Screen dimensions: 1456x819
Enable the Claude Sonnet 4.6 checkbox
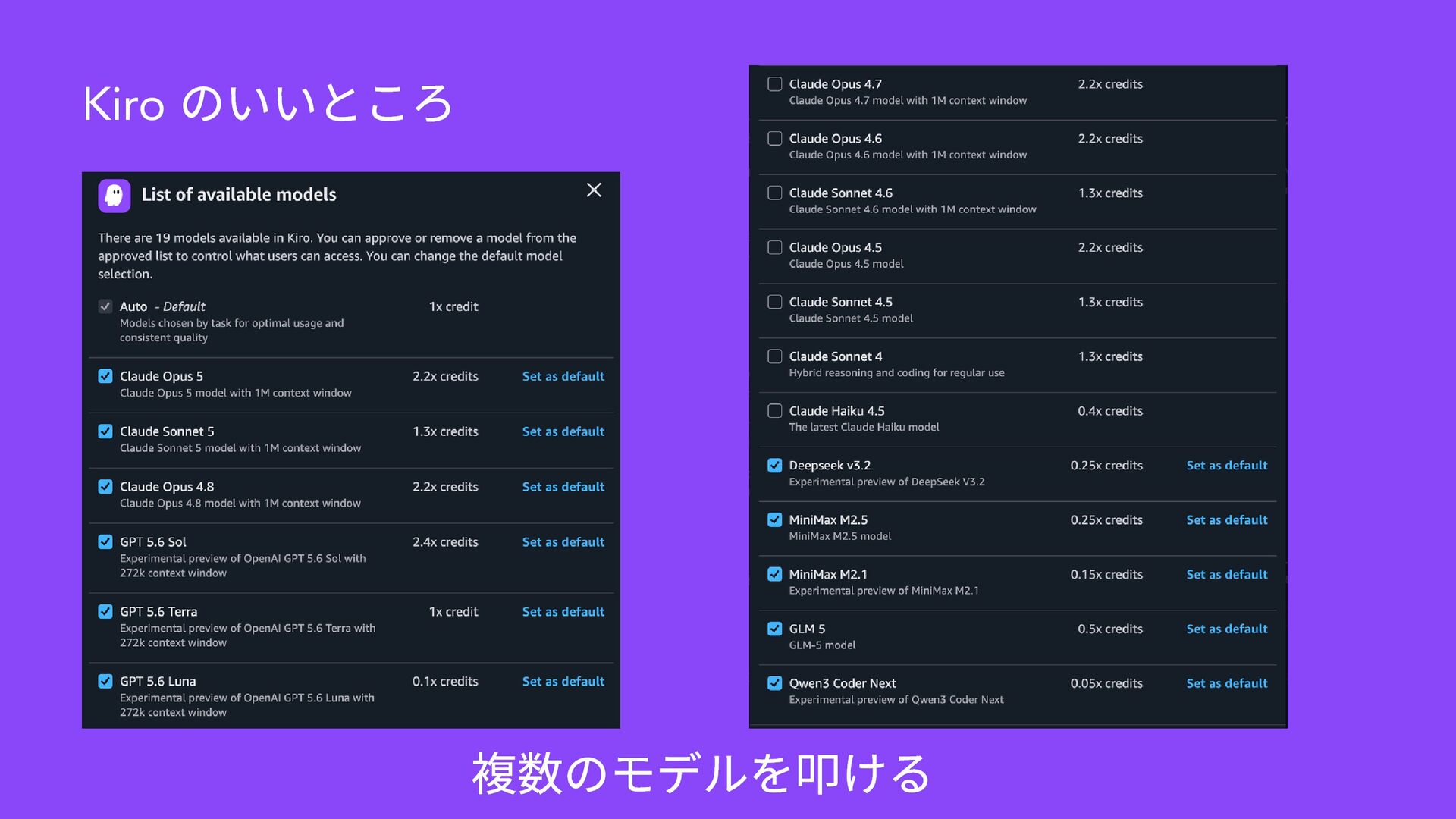[x=775, y=193]
